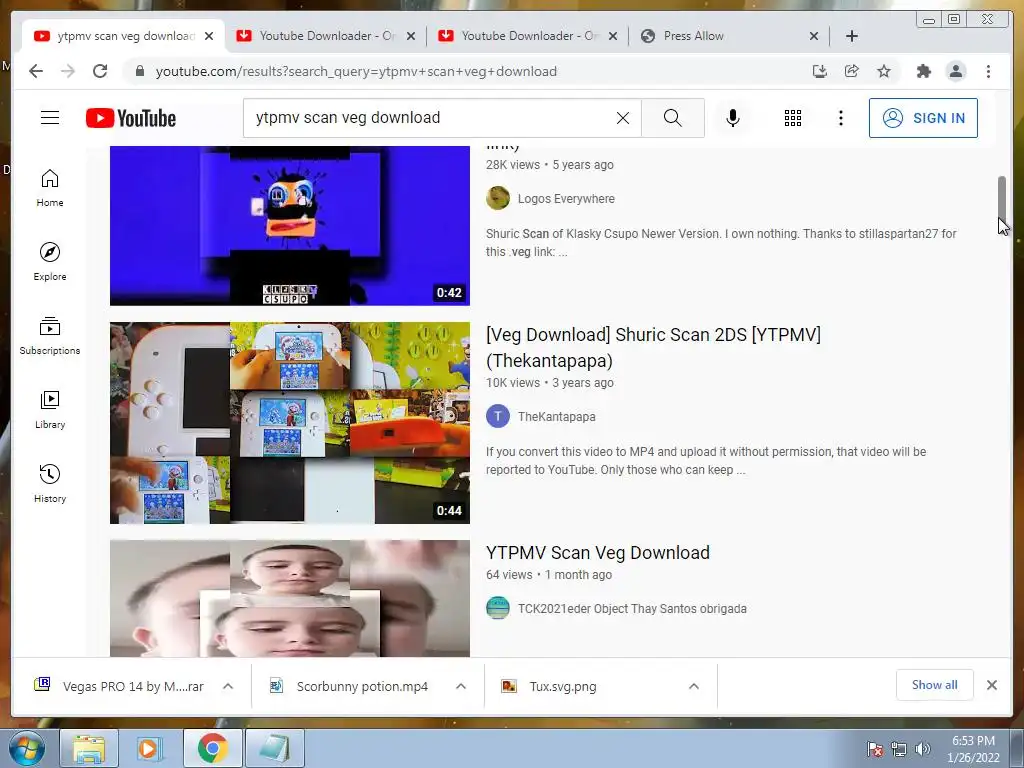The image size is (1024, 768).
Task: Go back with browser back arrow
Action: pos(36,71)
